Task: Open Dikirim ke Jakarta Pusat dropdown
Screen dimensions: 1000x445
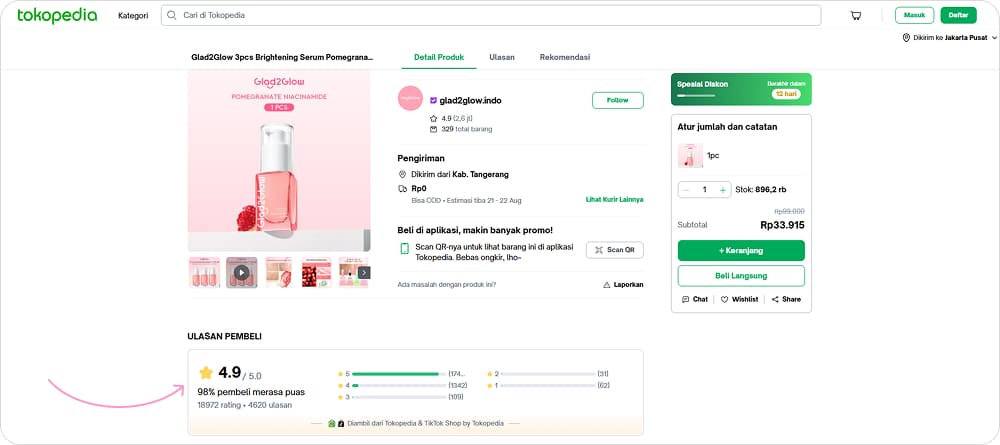Action: click(x=949, y=38)
